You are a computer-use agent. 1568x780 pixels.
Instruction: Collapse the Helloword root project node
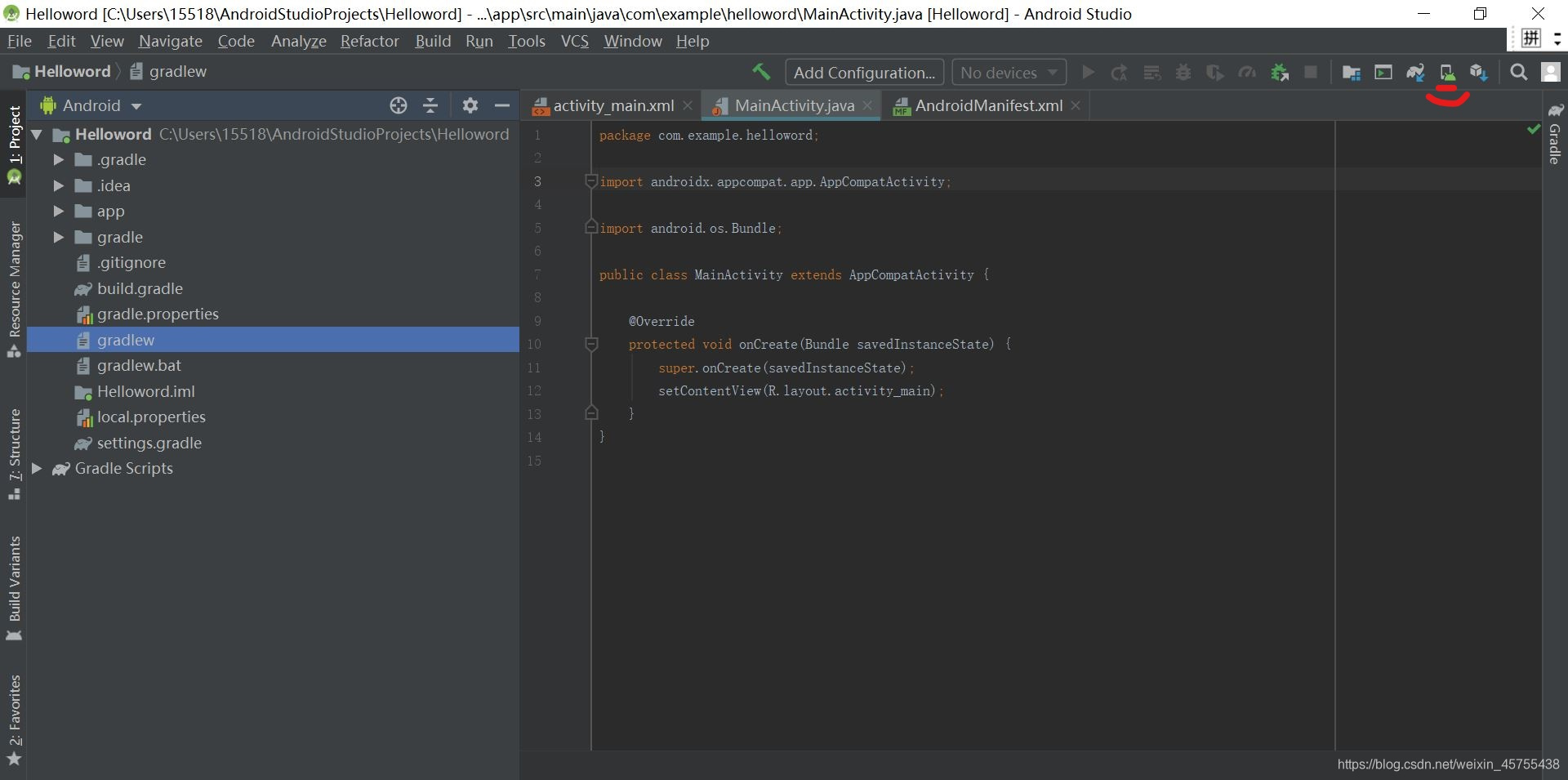pos(37,134)
